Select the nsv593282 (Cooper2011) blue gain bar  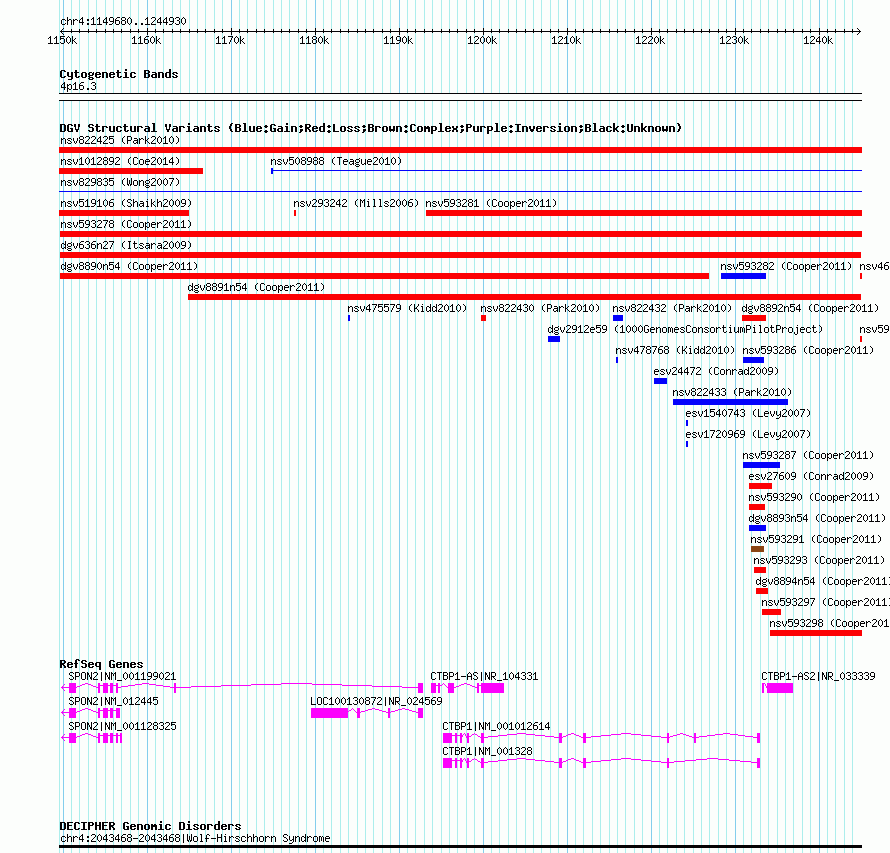[743, 276]
